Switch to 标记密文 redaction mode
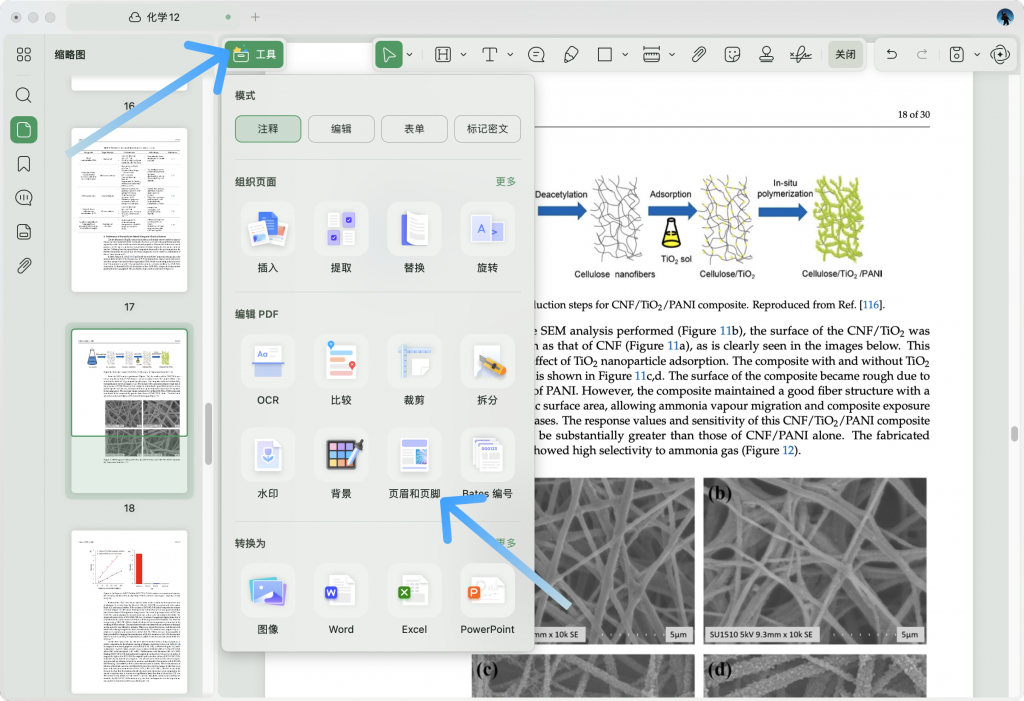The height and width of the screenshot is (701, 1024). [487, 129]
